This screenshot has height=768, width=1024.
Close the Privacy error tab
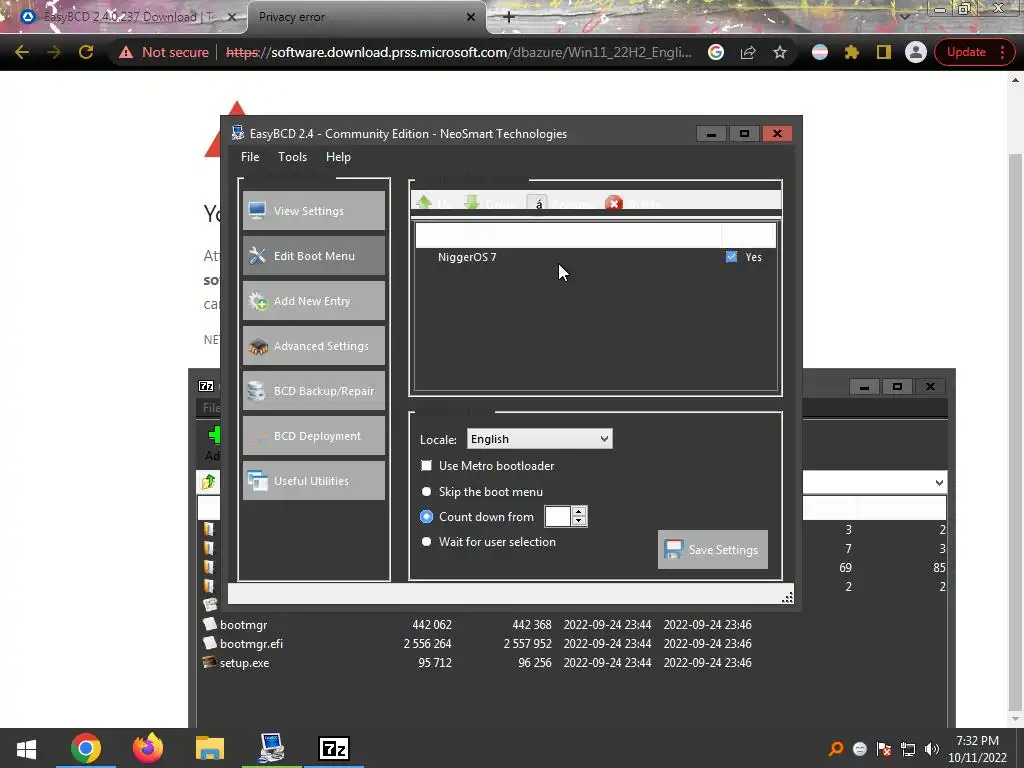471,17
